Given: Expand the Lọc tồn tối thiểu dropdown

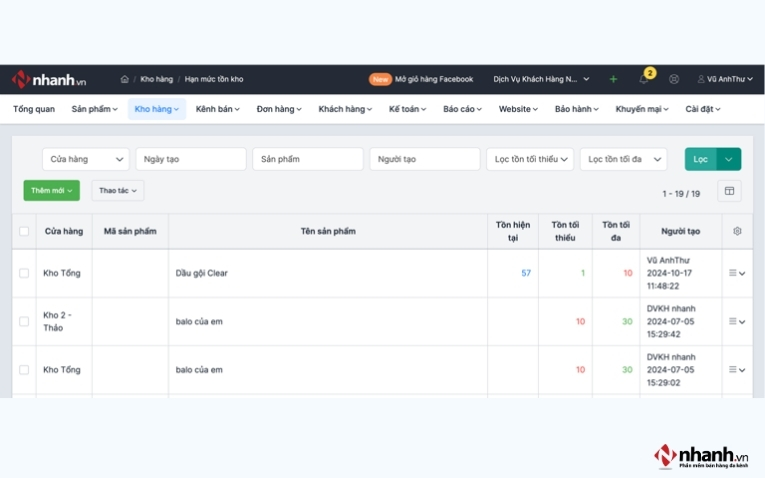Looking at the screenshot, I should pos(530,159).
